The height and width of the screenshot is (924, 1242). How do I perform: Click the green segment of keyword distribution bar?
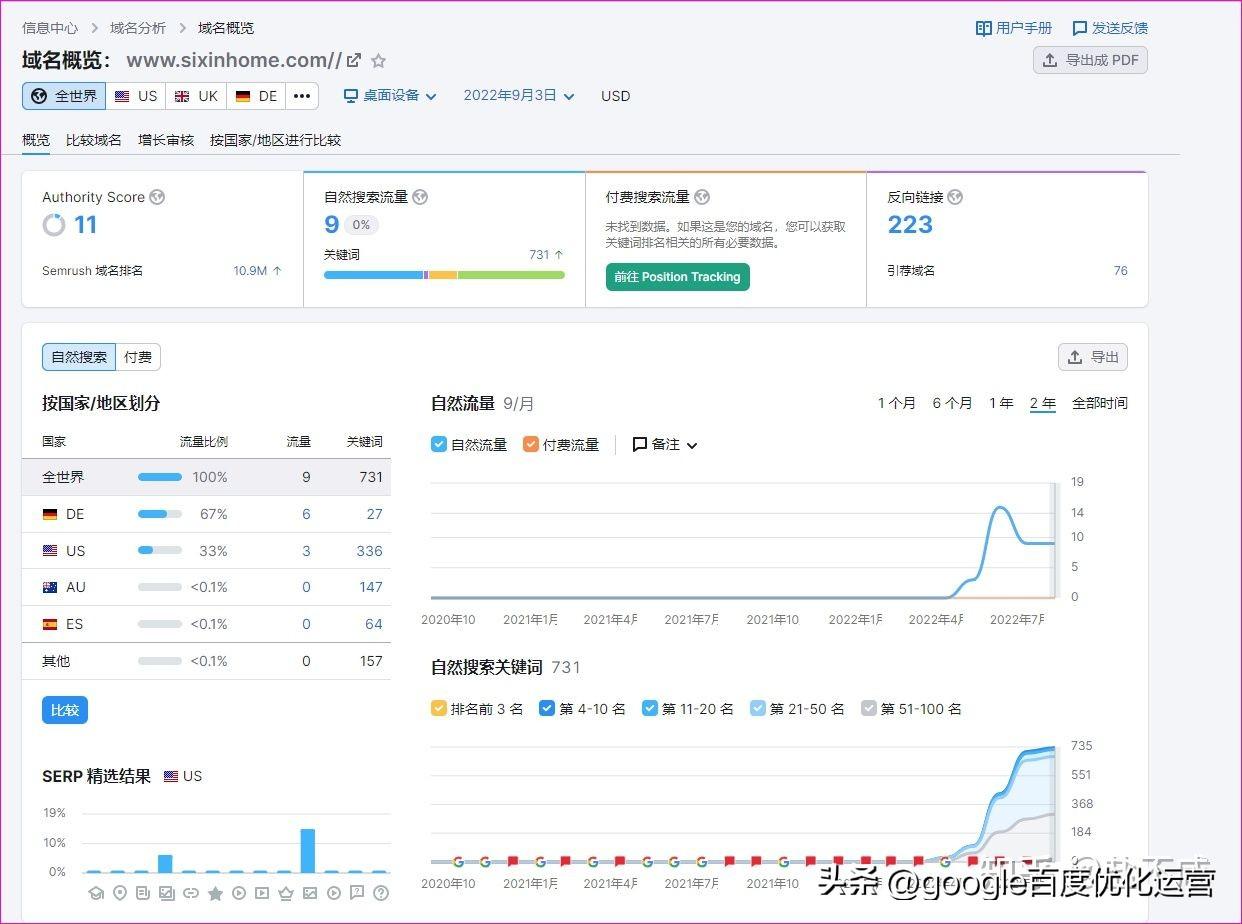point(511,275)
